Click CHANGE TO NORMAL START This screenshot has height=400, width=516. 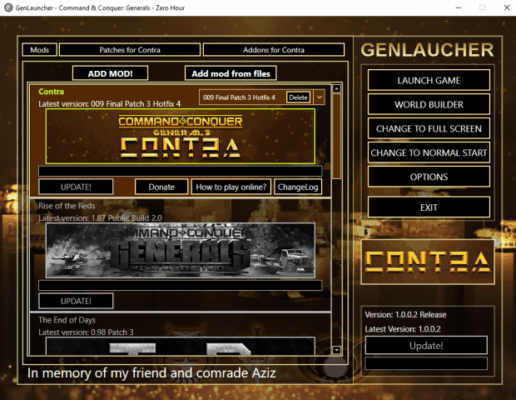(429, 153)
